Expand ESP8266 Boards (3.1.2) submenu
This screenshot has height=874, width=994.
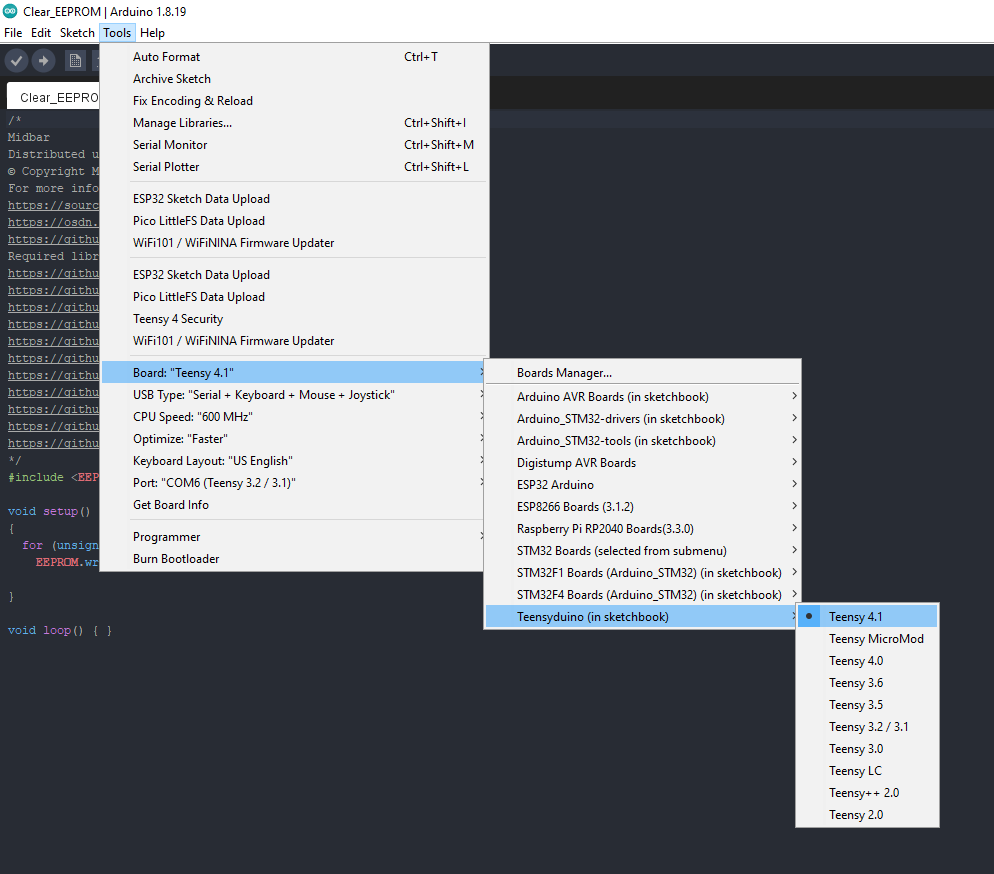point(642,506)
